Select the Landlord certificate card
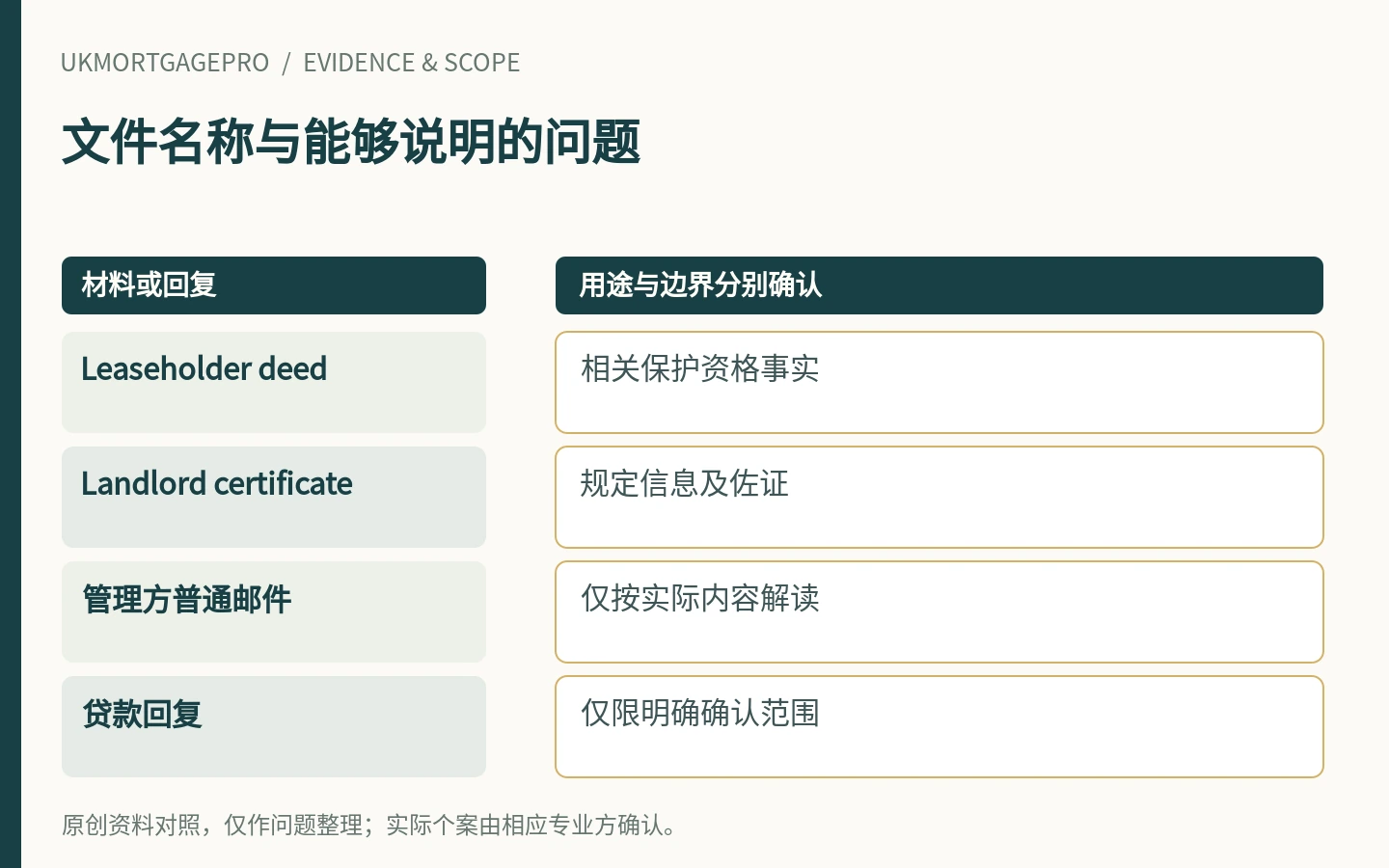This screenshot has height=868, width=1389. pos(274,497)
